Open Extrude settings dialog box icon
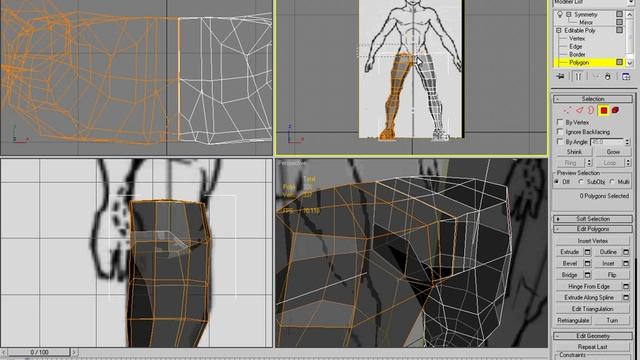 (x=587, y=252)
